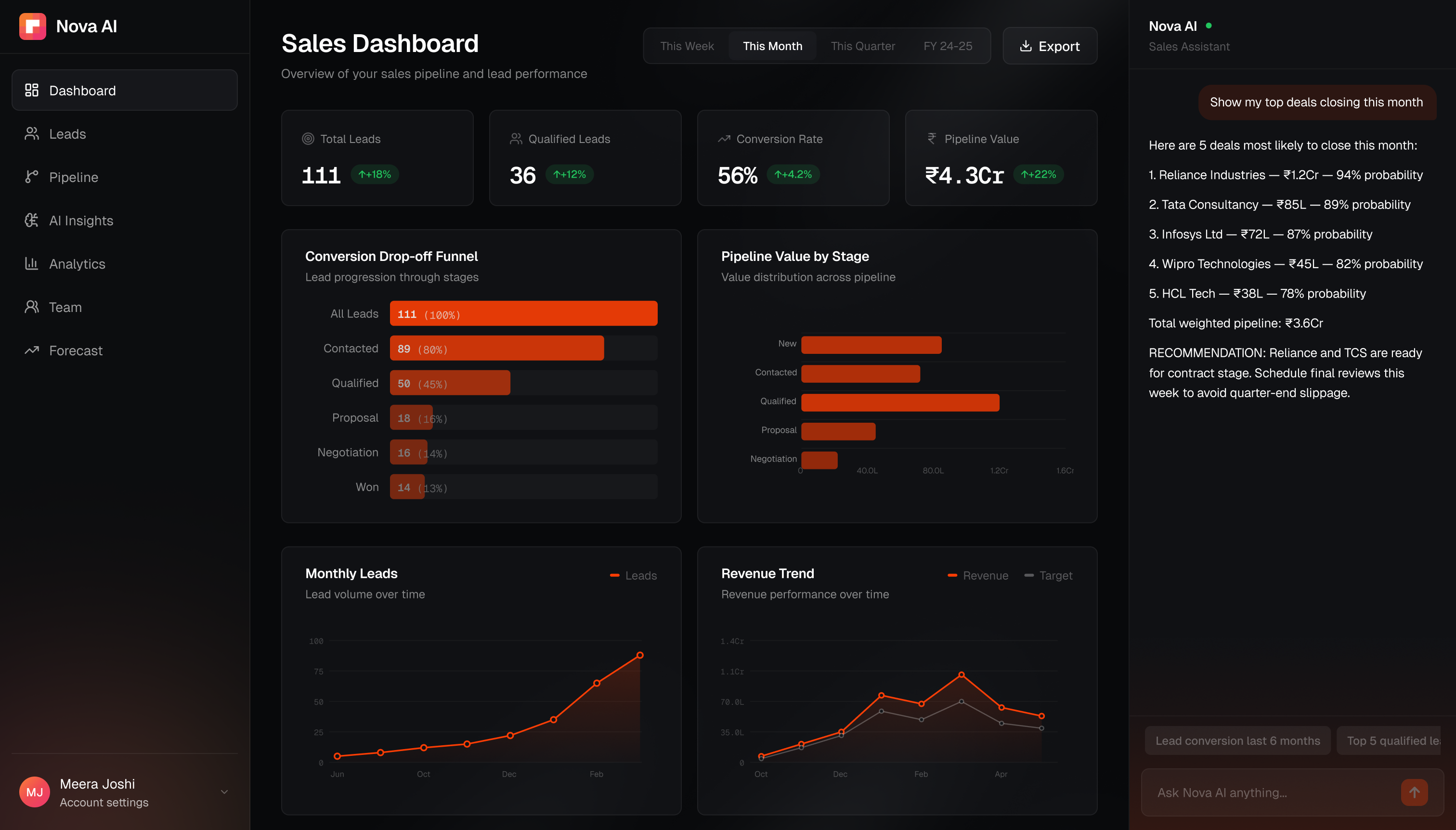
Task: Choose the FY 24-25 period
Action: (948, 46)
